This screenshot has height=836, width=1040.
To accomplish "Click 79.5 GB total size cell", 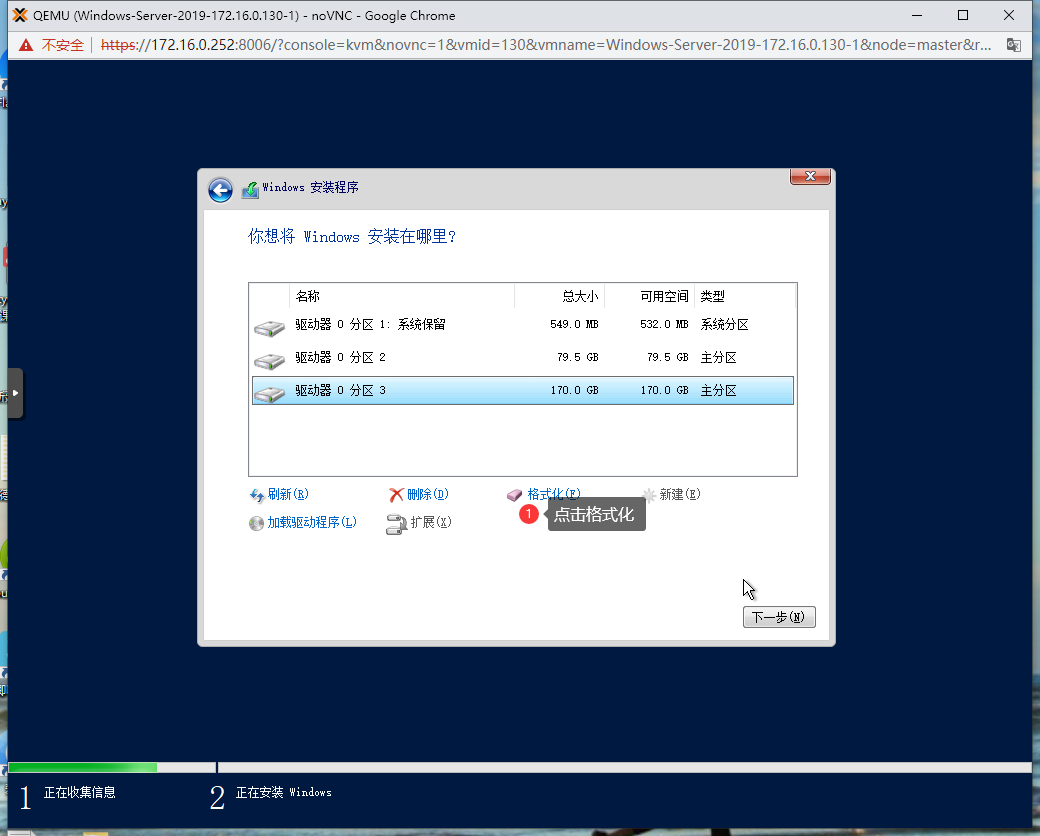I will pyautogui.click(x=578, y=358).
